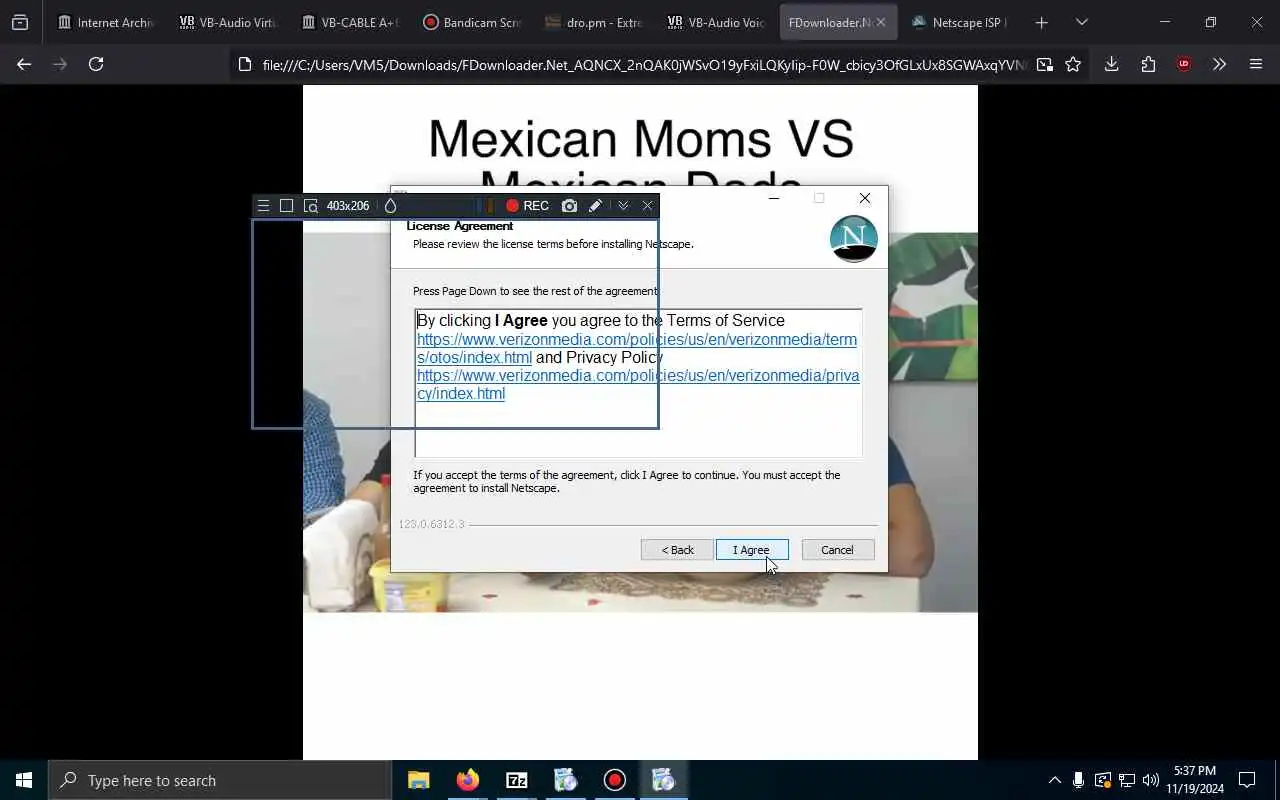Open Firefox from the taskbar
The image size is (1280, 800).
pos(468,780)
